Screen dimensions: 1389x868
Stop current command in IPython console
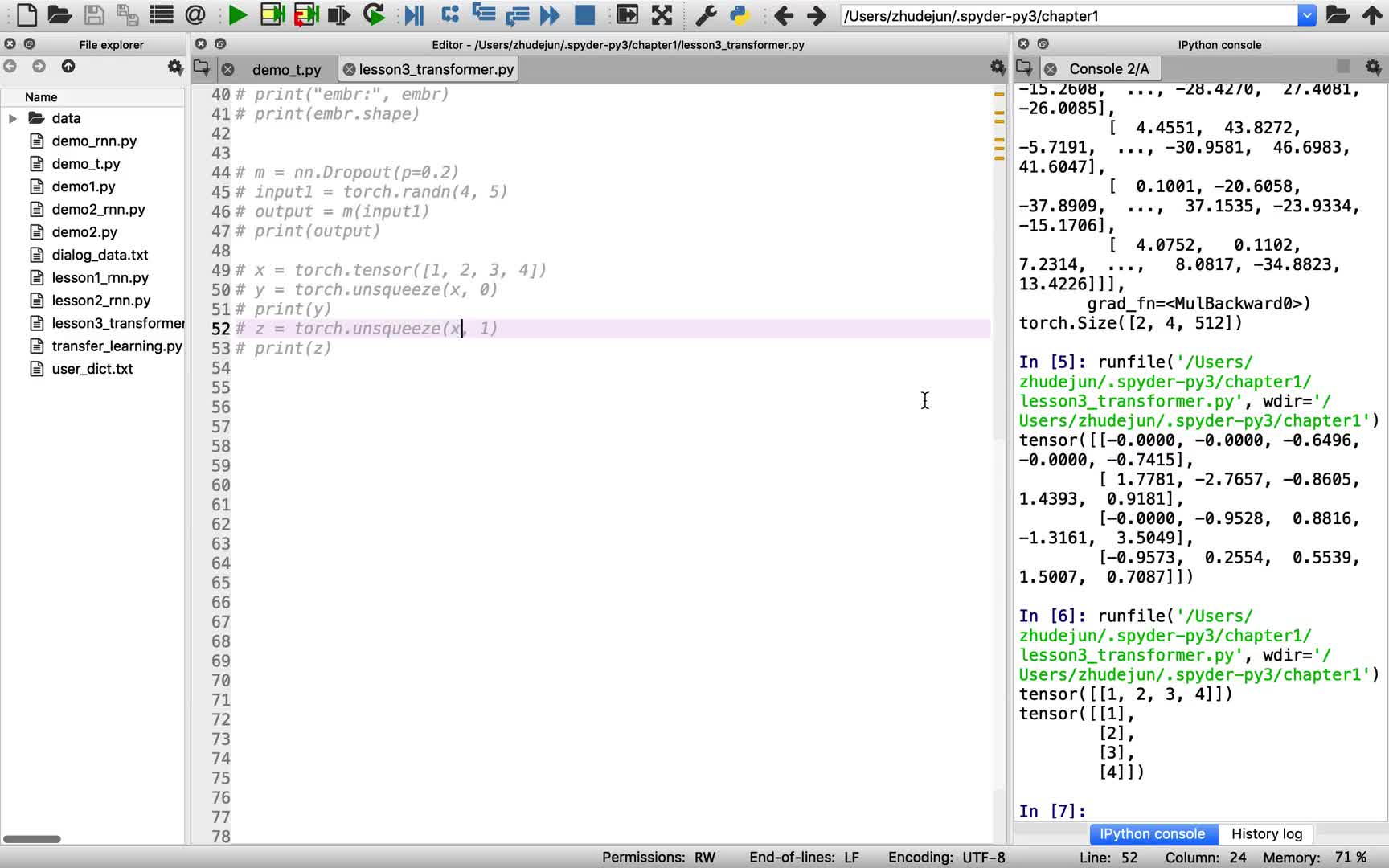click(1343, 66)
